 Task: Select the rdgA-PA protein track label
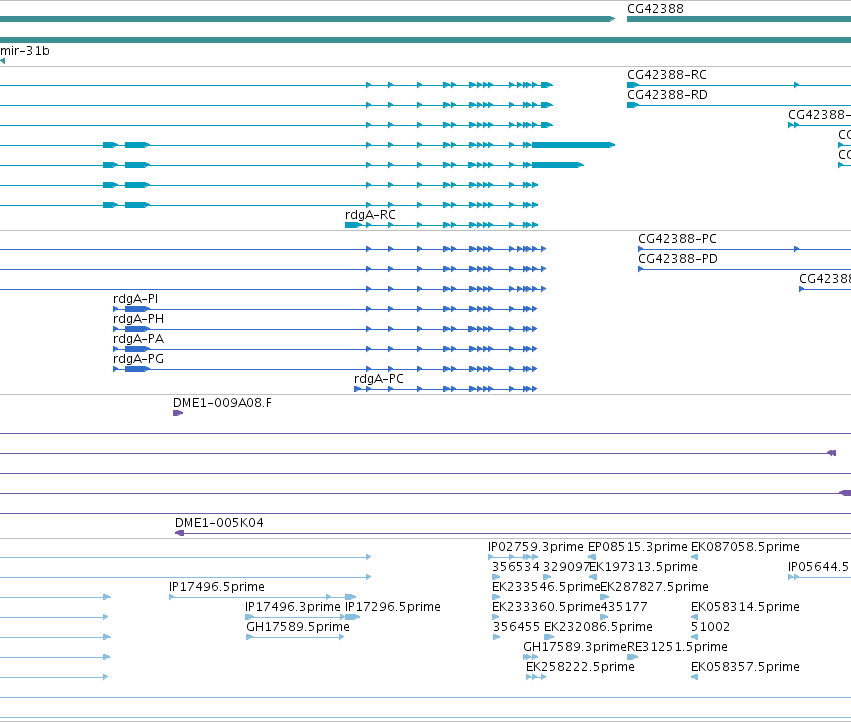click(138, 339)
